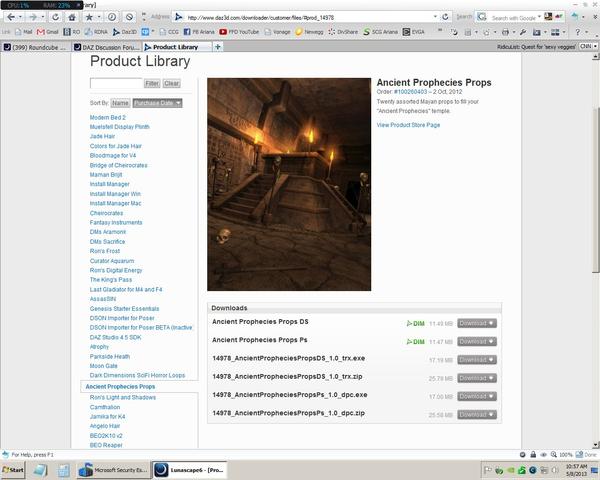Select DAZ Studio 4.5 SDK in list
The height and width of the screenshot is (480, 600).
point(116,337)
